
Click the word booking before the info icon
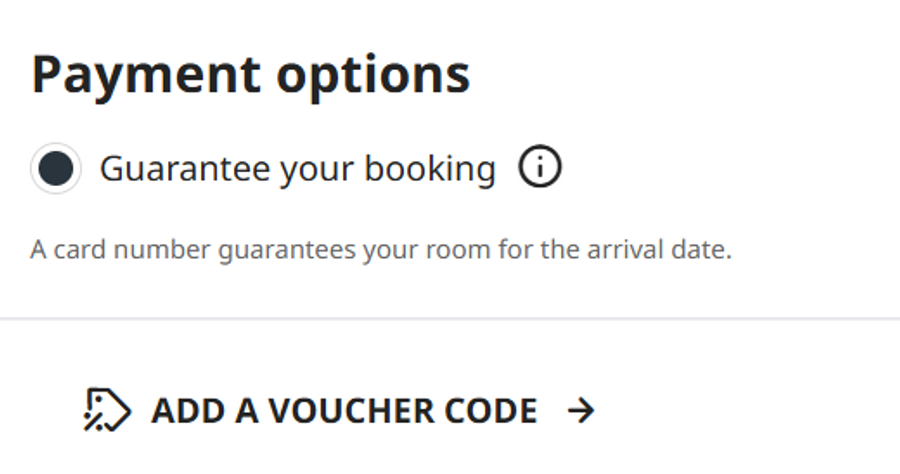(430, 169)
